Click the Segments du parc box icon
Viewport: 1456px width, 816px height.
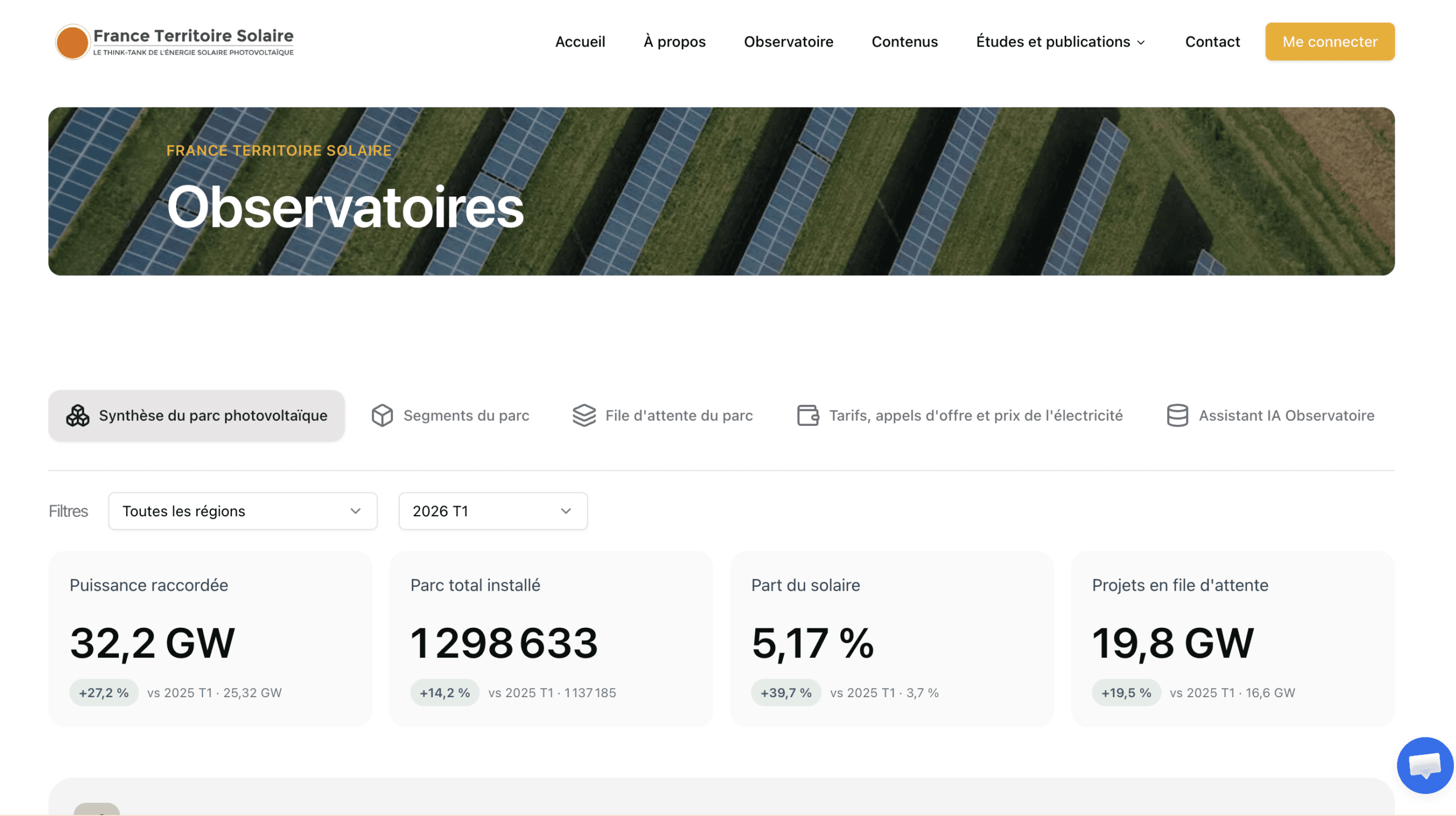[x=382, y=416]
